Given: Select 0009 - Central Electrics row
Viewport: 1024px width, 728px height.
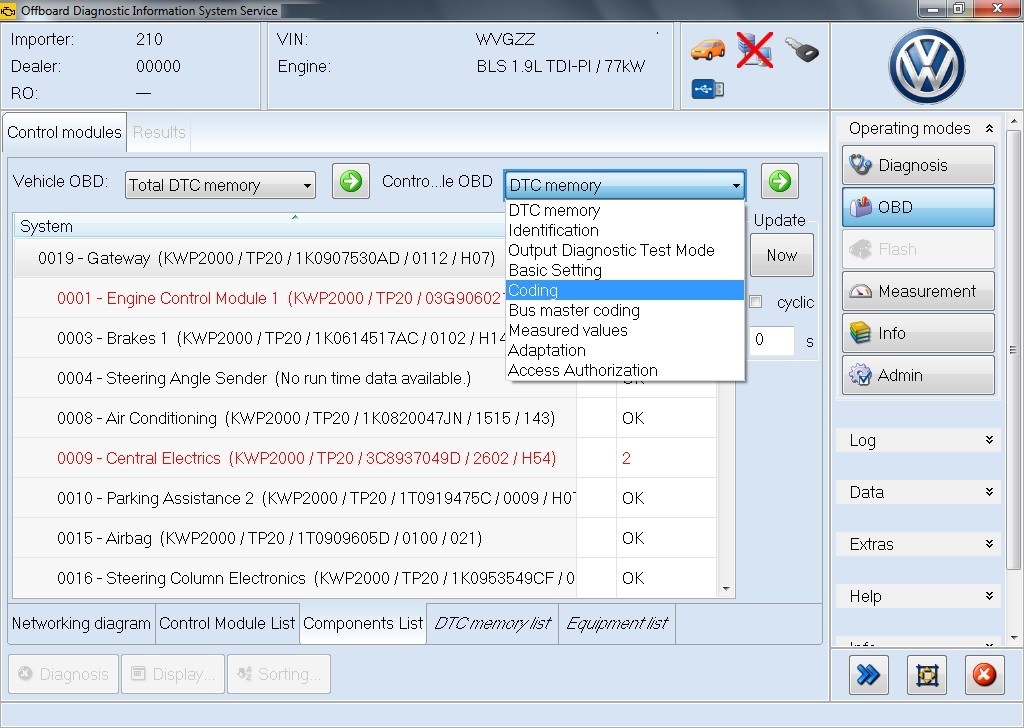Looking at the screenshot, I should [x=365, y=458].
